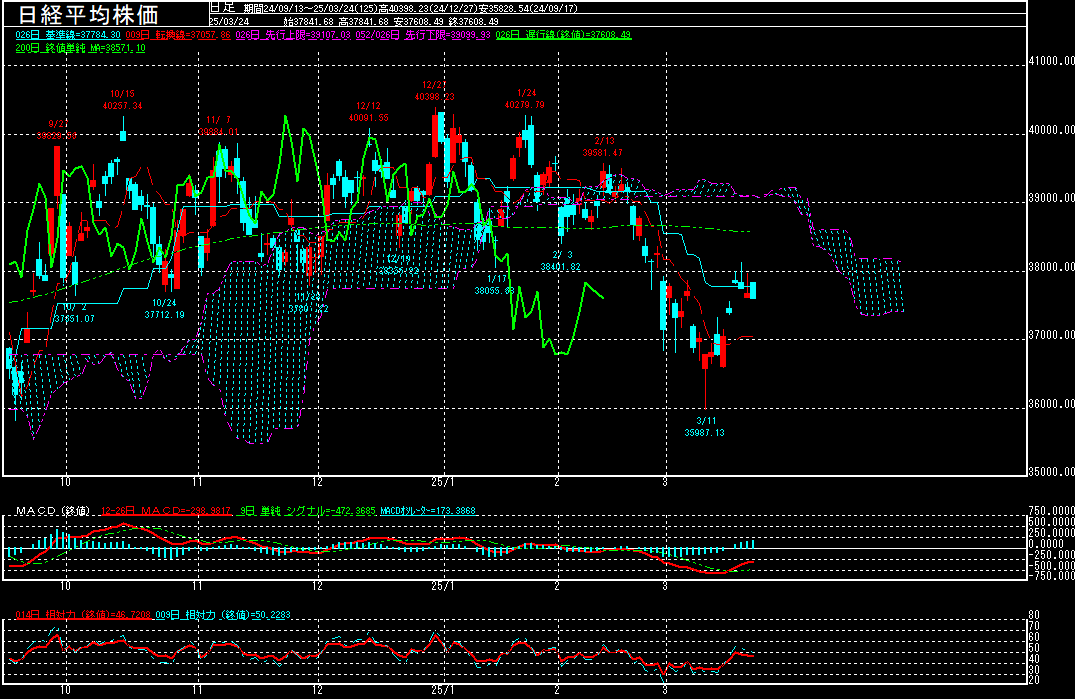The image size is (1076, 699).
Task: Click the 41000.00 price axis label
Action: (x=1052, y=61)
